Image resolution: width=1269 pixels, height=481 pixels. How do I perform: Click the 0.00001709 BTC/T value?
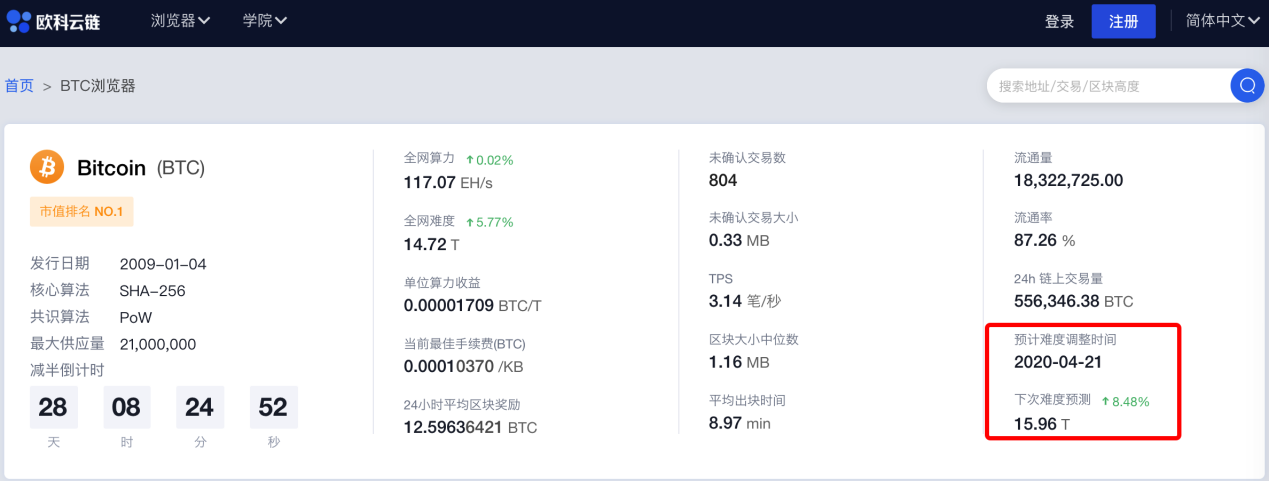click(x=473, y=304)
